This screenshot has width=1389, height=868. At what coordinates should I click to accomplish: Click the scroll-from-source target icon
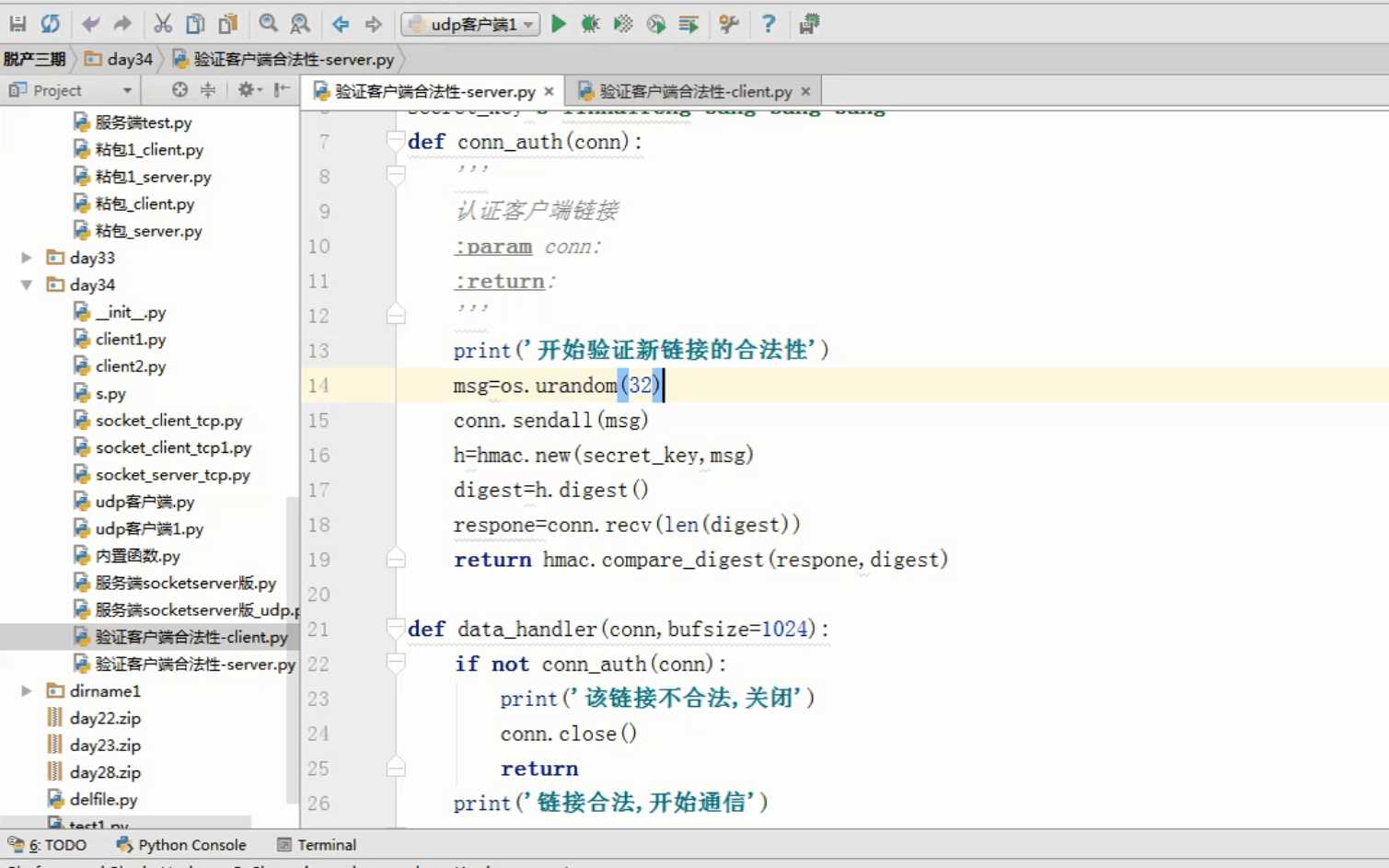pos(179,90)
